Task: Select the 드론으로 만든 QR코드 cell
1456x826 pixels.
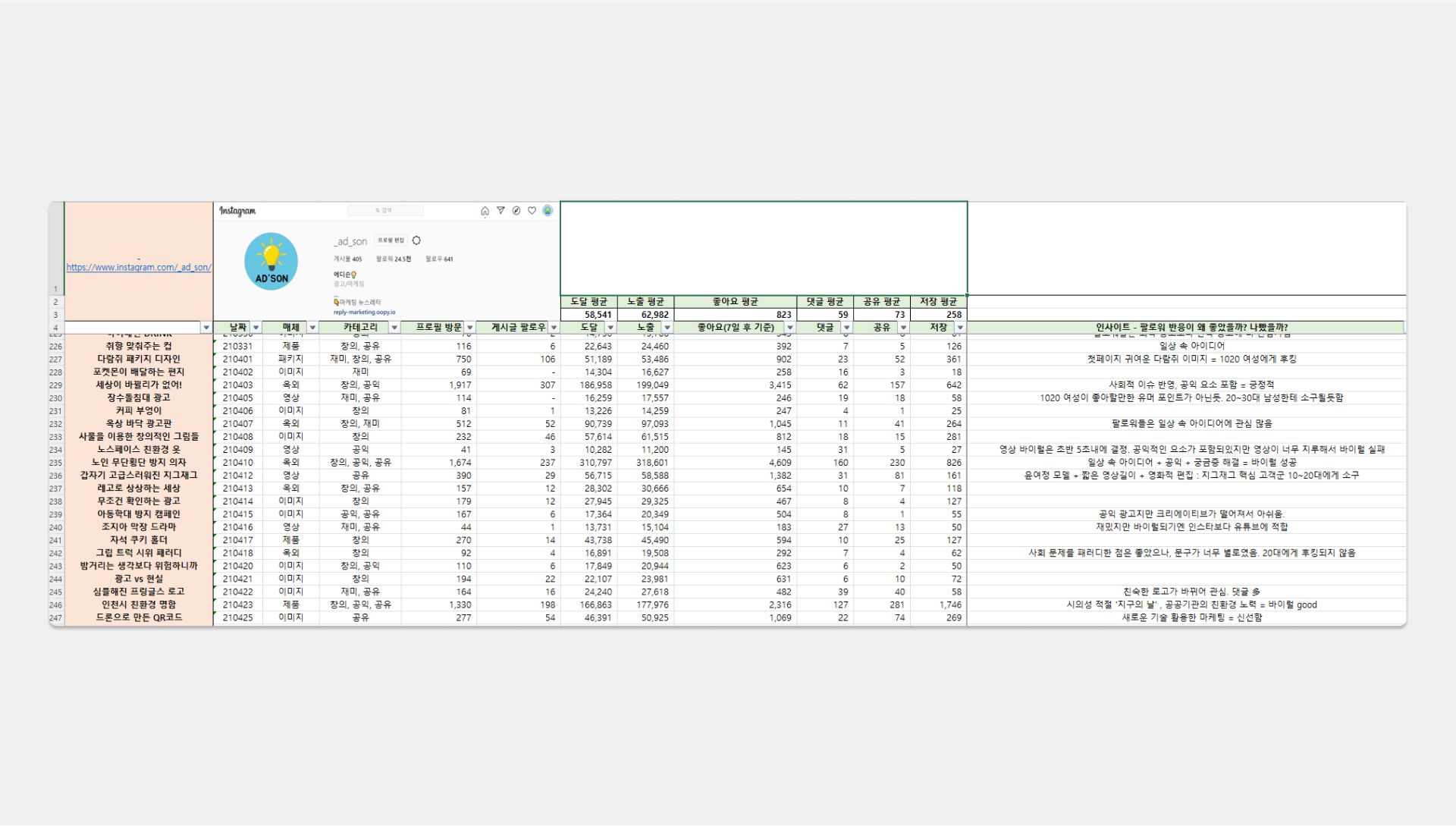Action: 139,618
